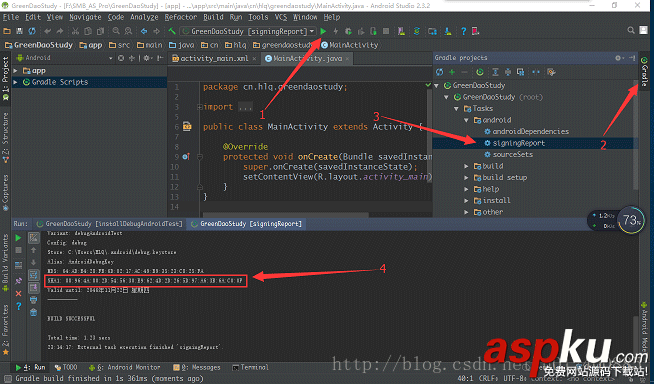Click the Search Everywhere magnifier icon
The height and width of the screenshot is (384, 654).
pyautogui.click(x=631, y=30)
